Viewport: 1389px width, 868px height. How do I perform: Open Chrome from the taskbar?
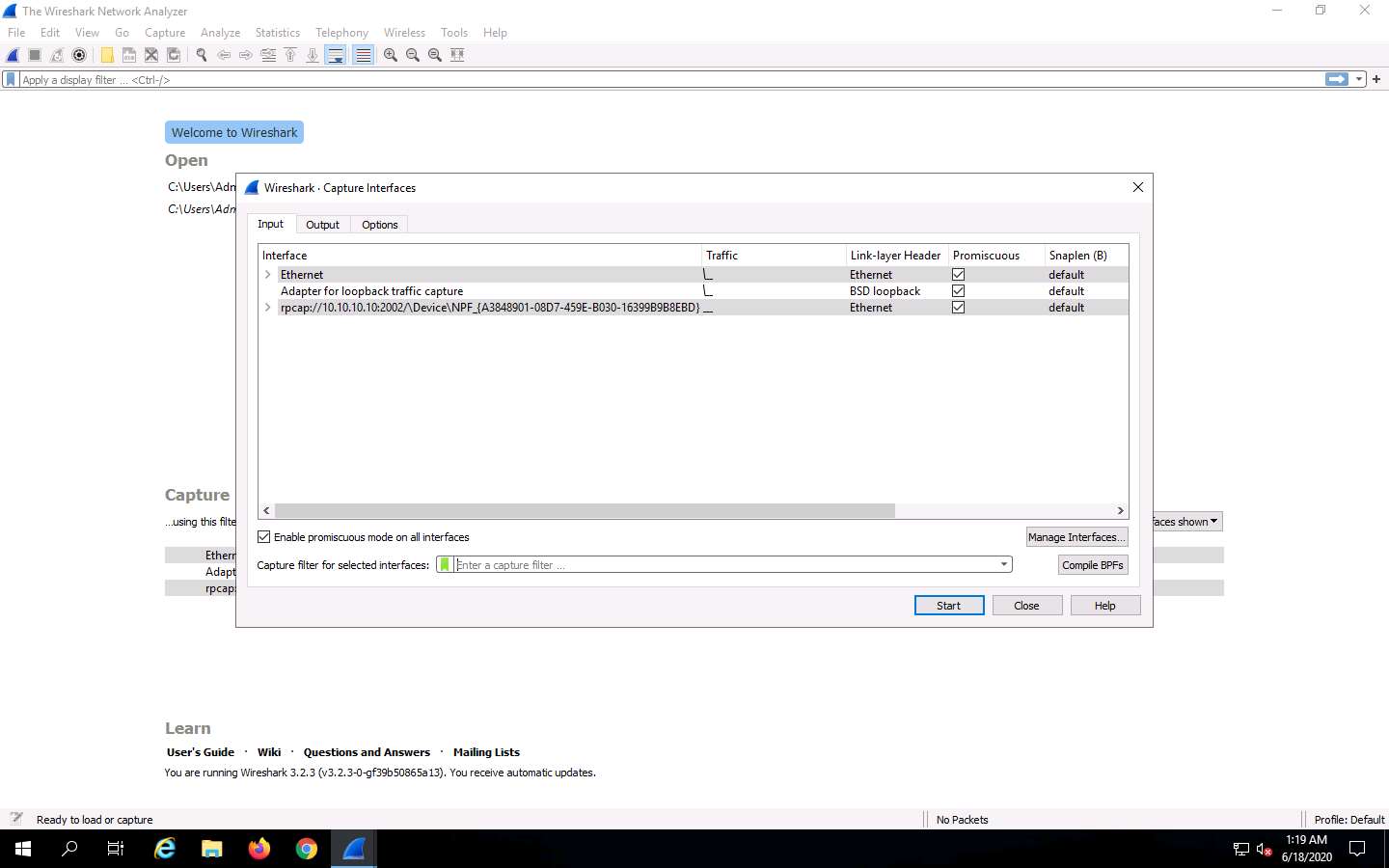(307, 849)
